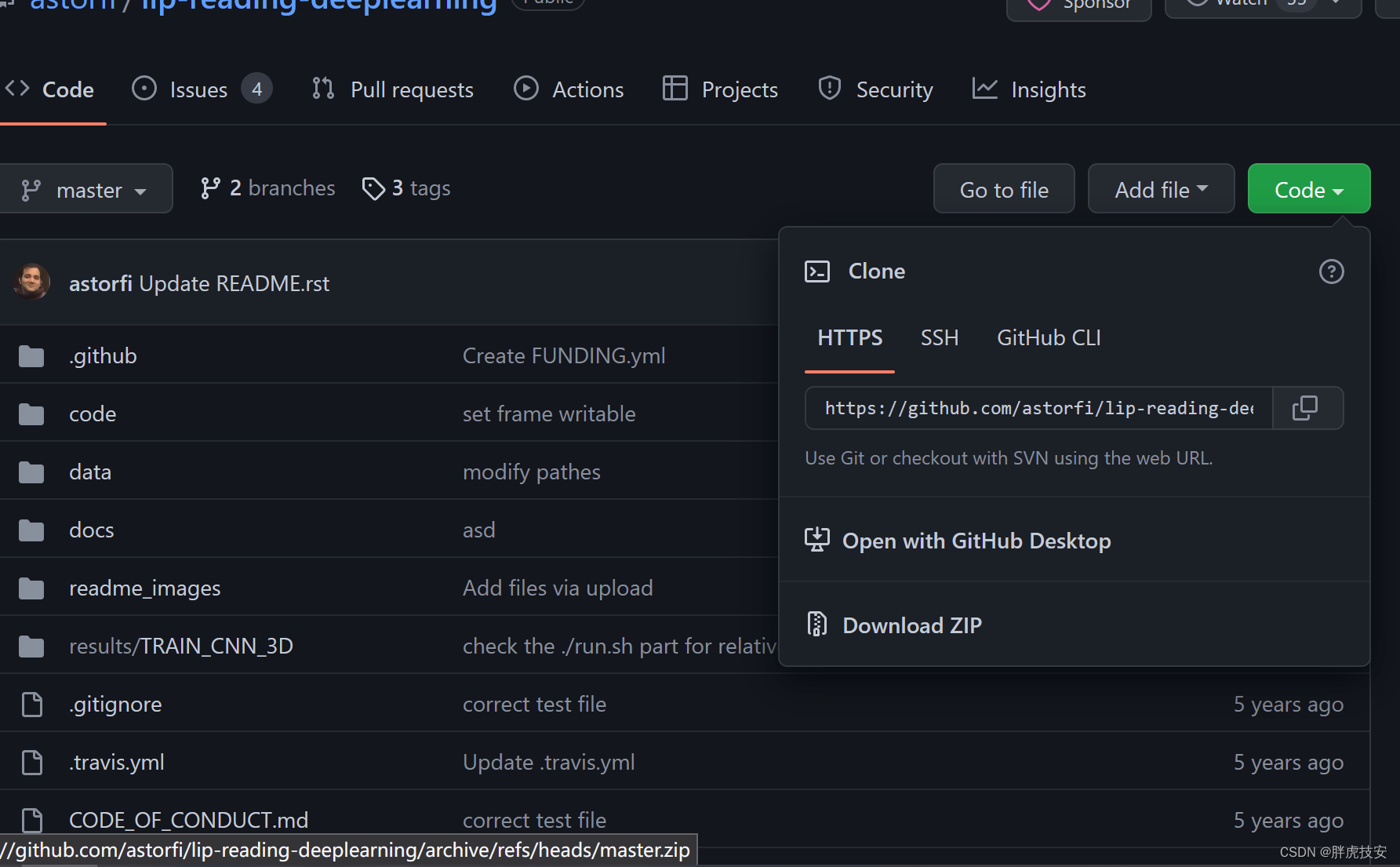This screenshot has width=1400, height=867.
Task: Click the Clone terminal icon
Action: tap(817, 271)
